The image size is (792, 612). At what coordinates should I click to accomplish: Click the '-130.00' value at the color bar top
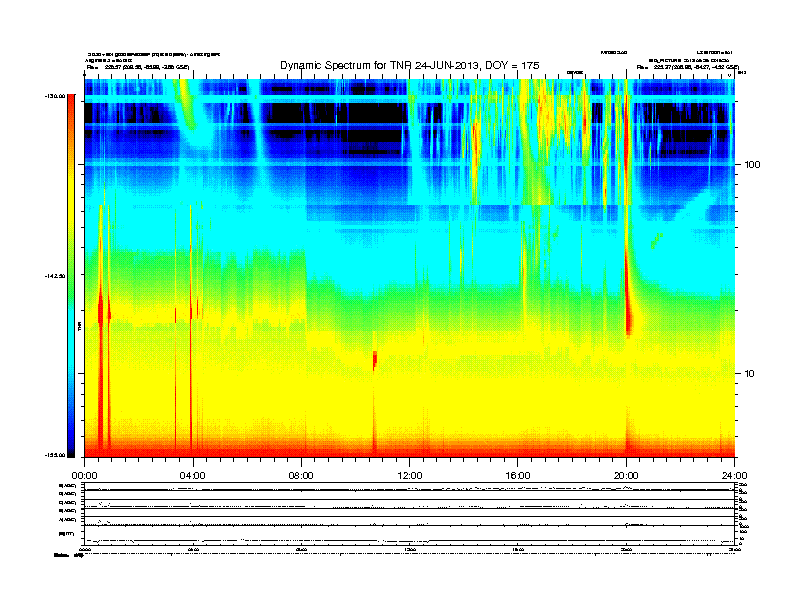pyautogui.click(x=54, y=95)
